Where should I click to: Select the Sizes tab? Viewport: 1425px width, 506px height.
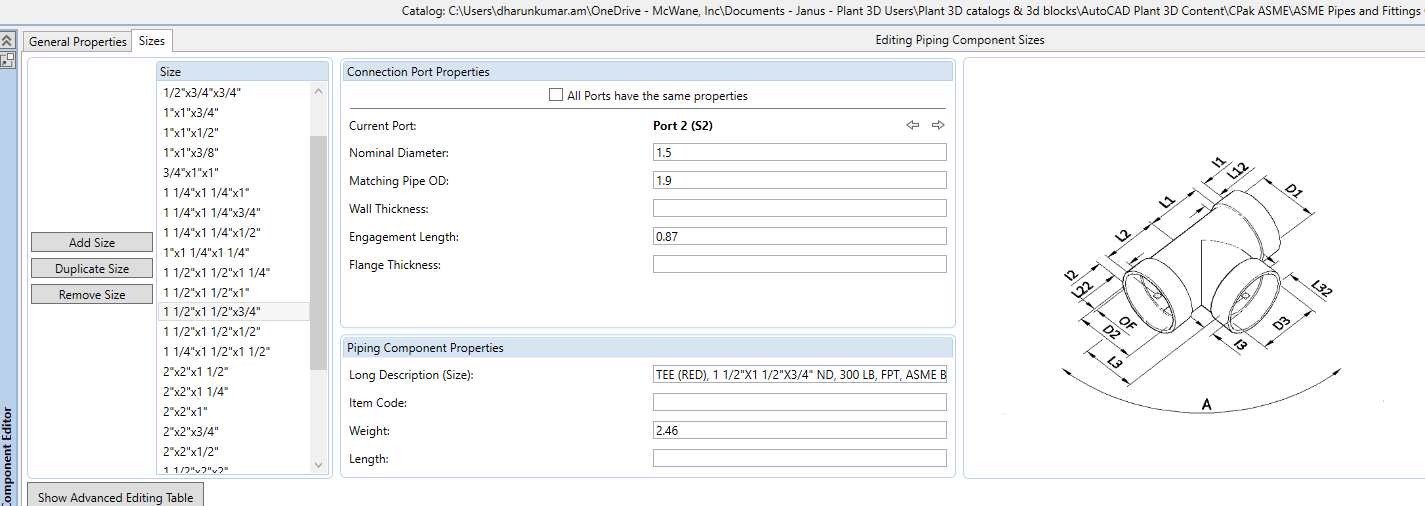click(152, 40)
